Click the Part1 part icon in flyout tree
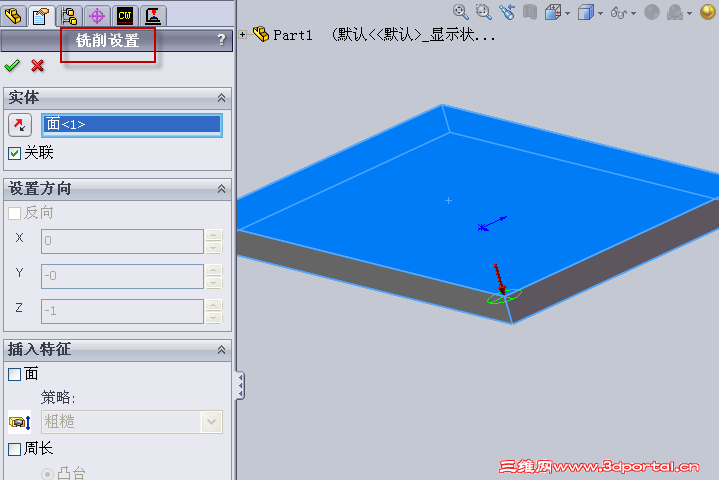The width and height of the screenshot is (719, 480). pos(261,34)
